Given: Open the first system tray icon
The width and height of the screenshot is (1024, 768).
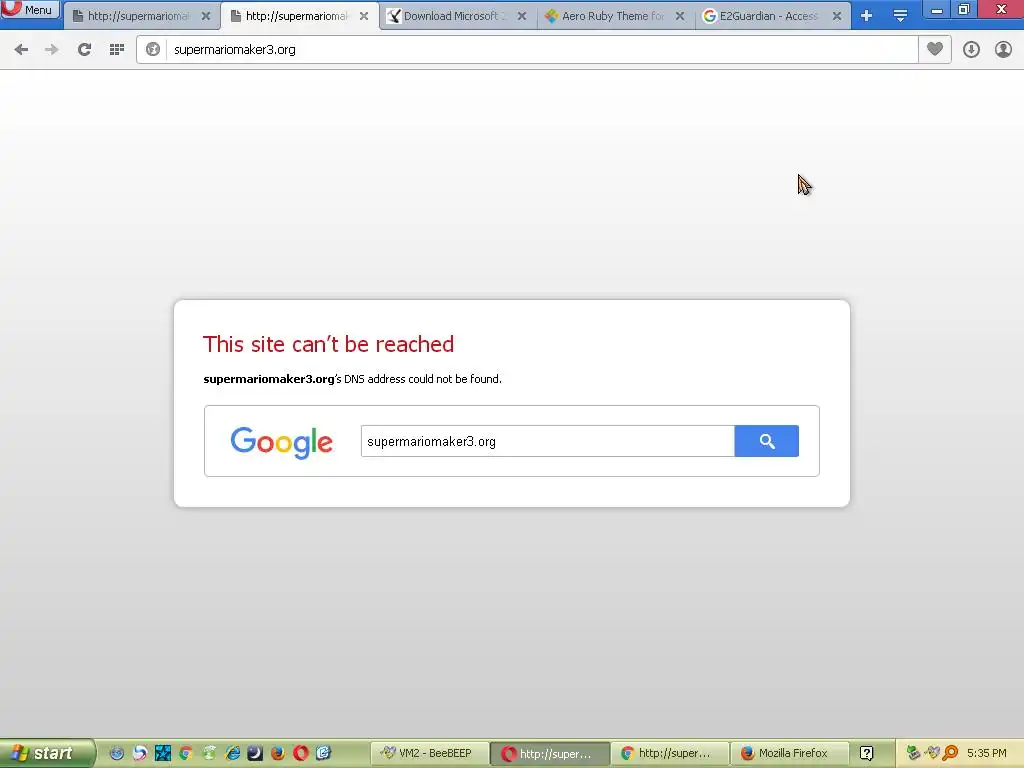Looking at the screenshot, I should tap(914, 753).
